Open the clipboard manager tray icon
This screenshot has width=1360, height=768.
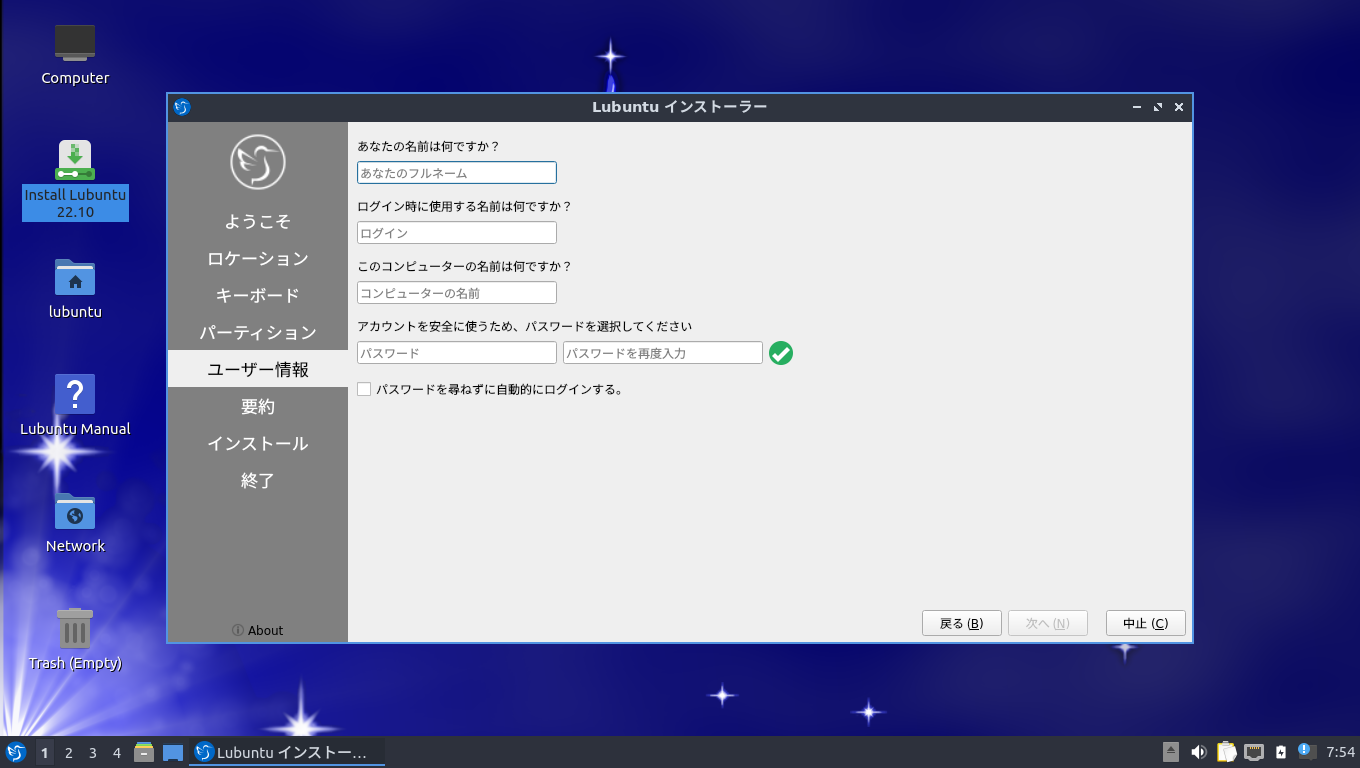pyautogui.click(x=1226, y=752)
